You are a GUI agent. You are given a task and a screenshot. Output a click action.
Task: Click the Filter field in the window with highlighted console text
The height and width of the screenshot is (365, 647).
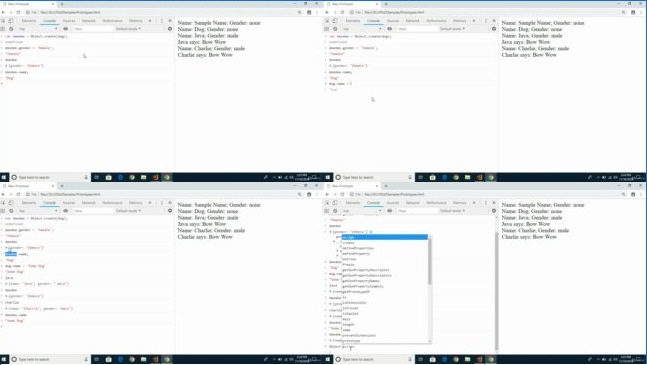[93, 211]
